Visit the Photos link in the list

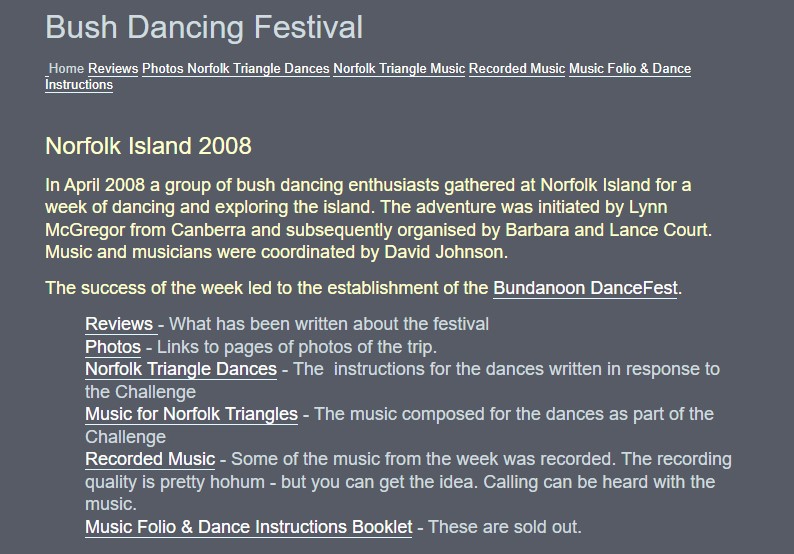tap(113, 347)
